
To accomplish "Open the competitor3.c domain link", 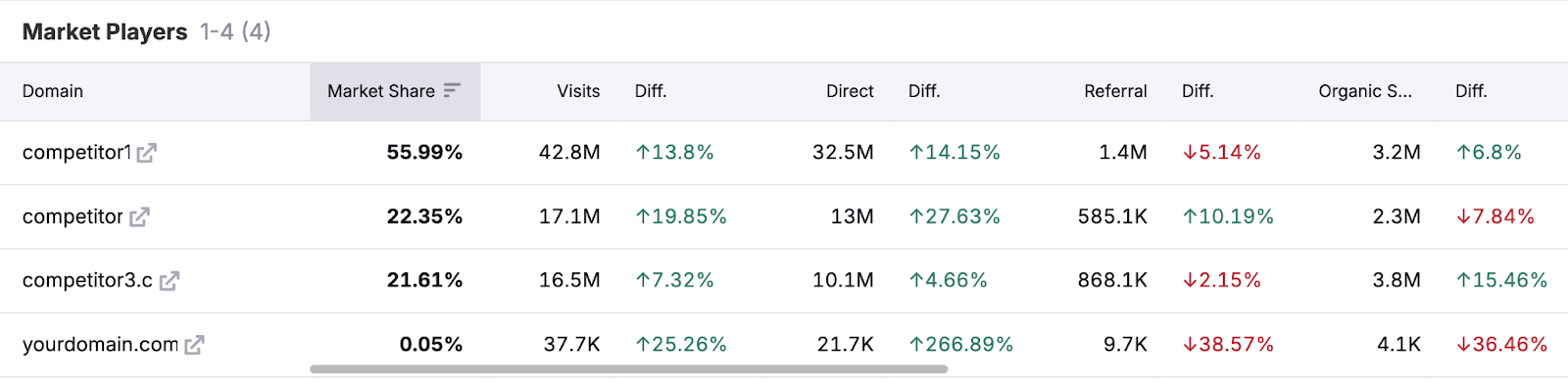I will click(x=87, y=280).
